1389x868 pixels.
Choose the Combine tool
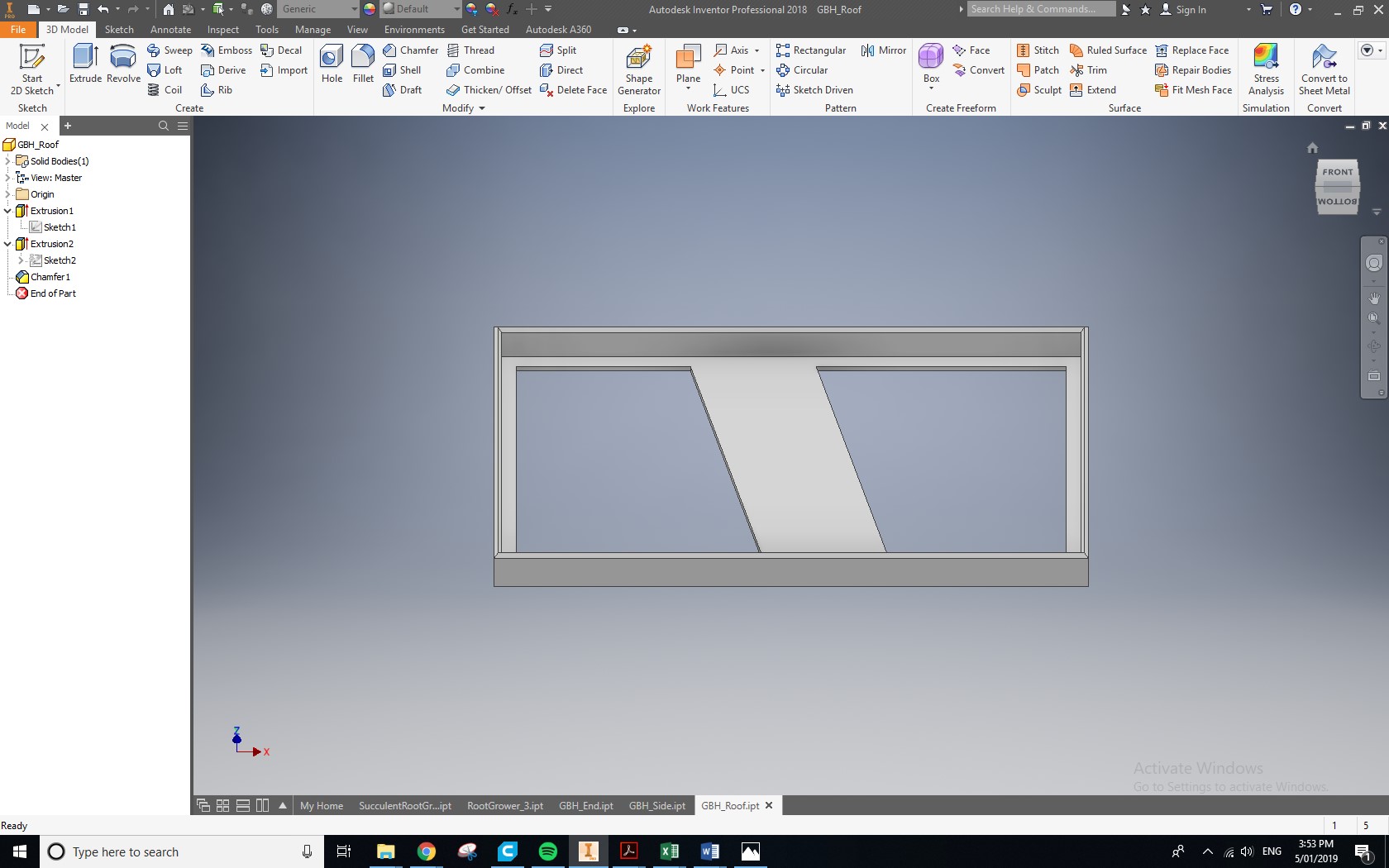click(x=475, y=70)
